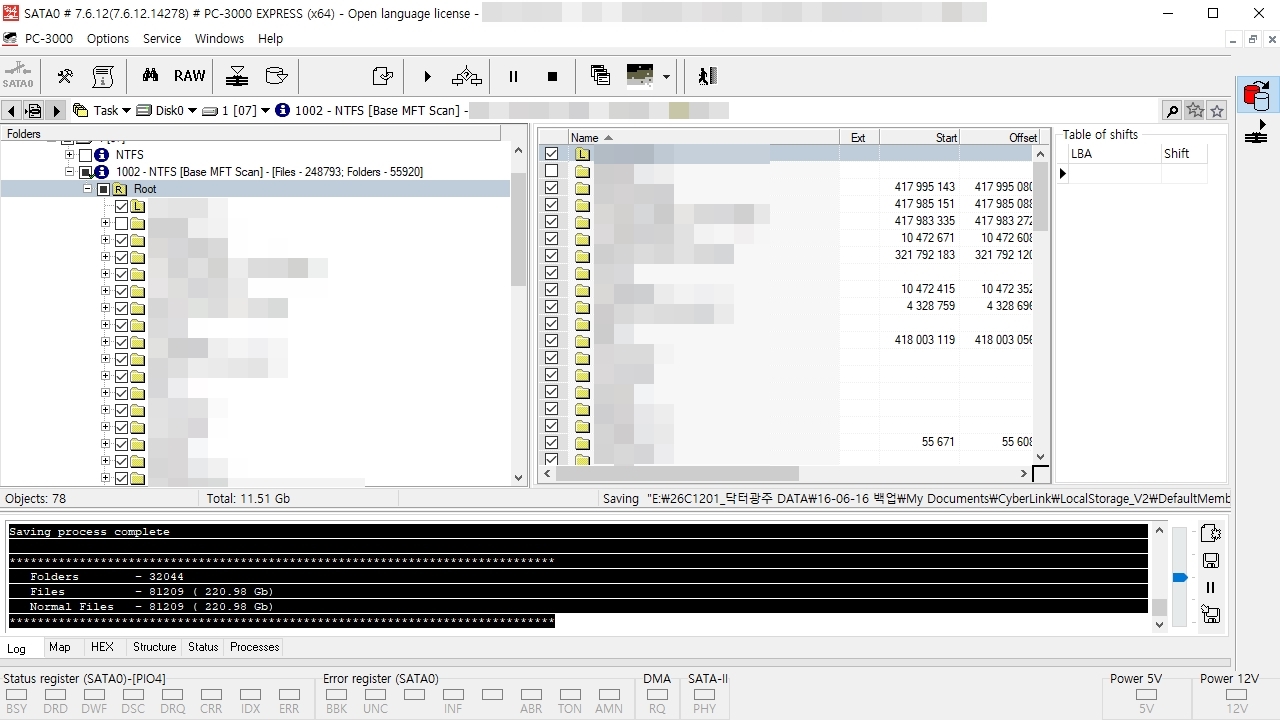Open the RAW recovery tool
This screenshot has width=1280, height=720.
pos(189,76)
